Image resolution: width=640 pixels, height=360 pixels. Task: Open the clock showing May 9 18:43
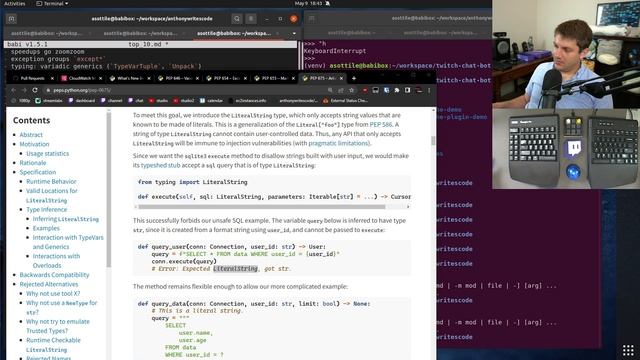[x=309, y=4]
